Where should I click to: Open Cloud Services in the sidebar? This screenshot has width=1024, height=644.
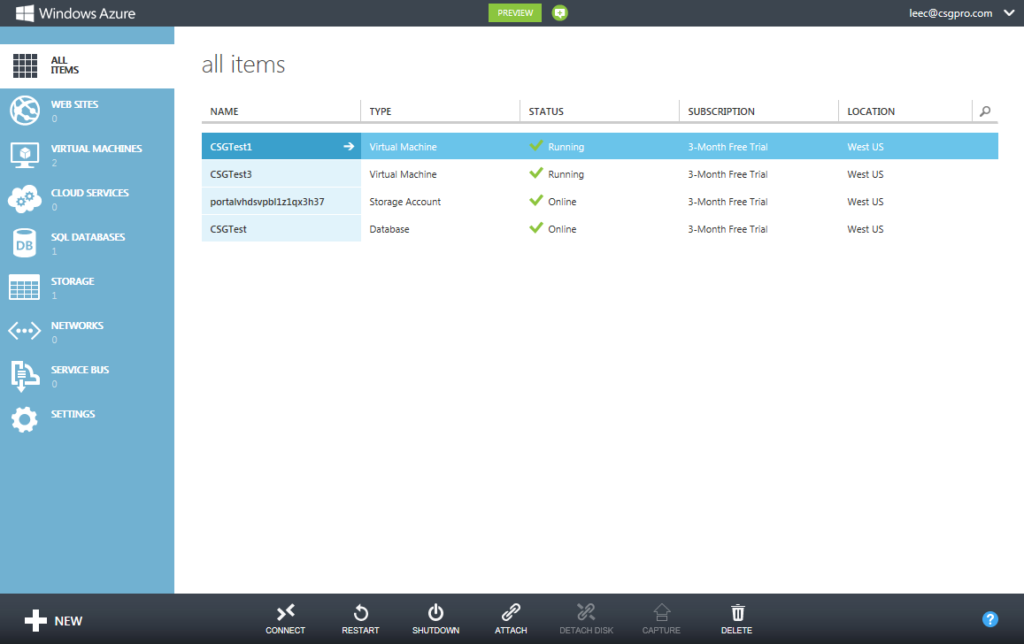24,198
